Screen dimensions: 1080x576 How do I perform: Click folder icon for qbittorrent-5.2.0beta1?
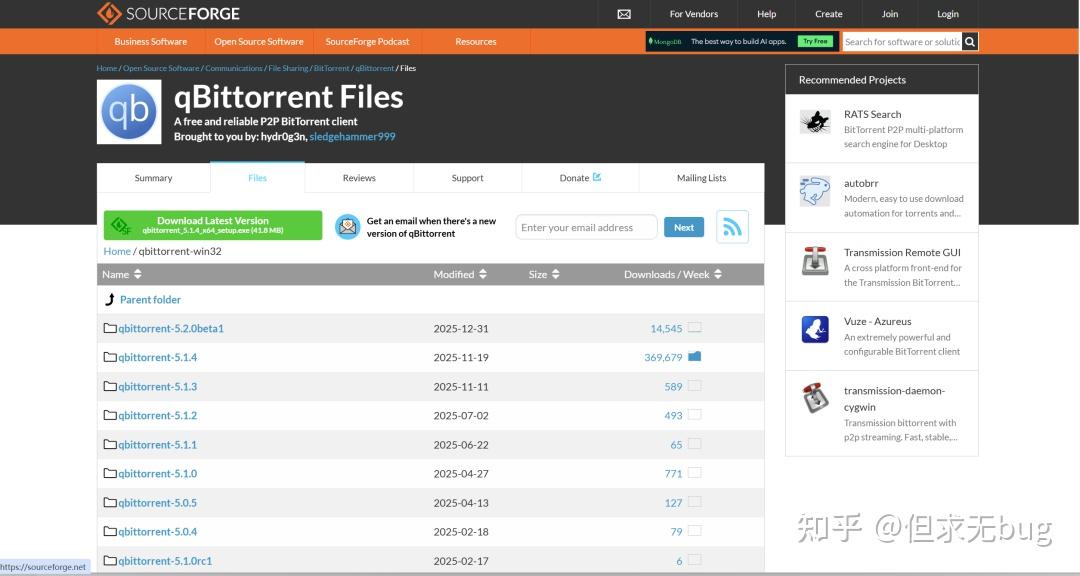tap(110, 328)
